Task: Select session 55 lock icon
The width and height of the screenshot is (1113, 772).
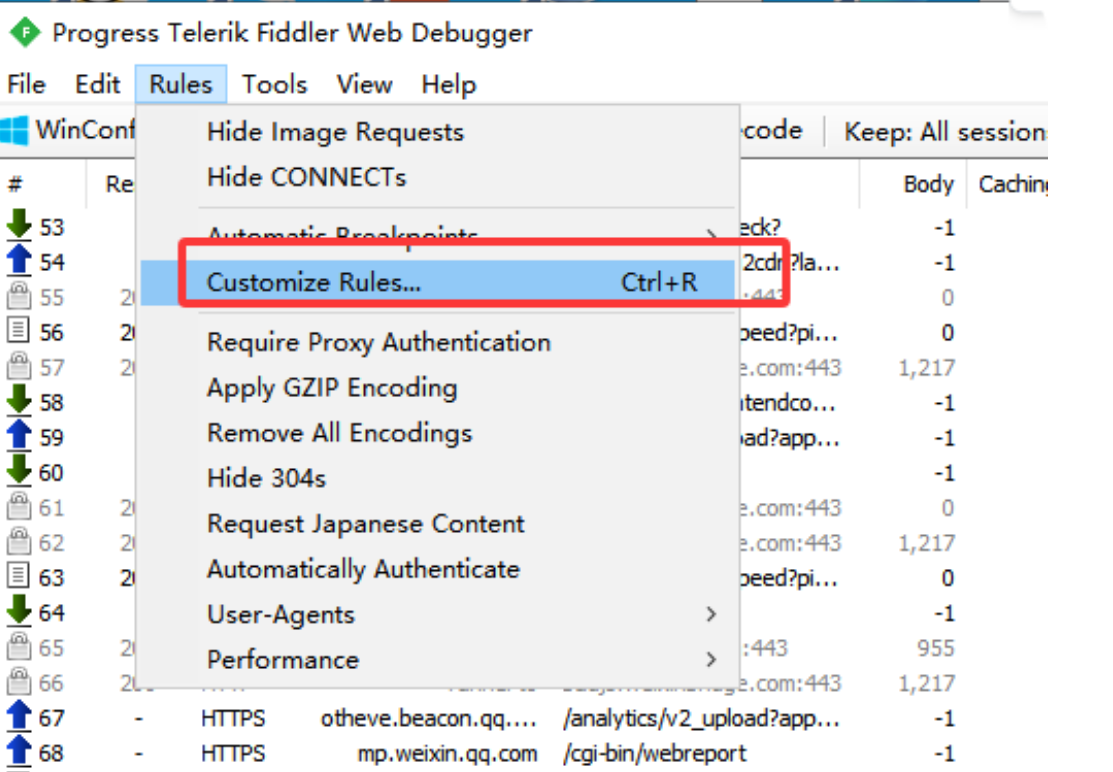Action: coord(18,296)
